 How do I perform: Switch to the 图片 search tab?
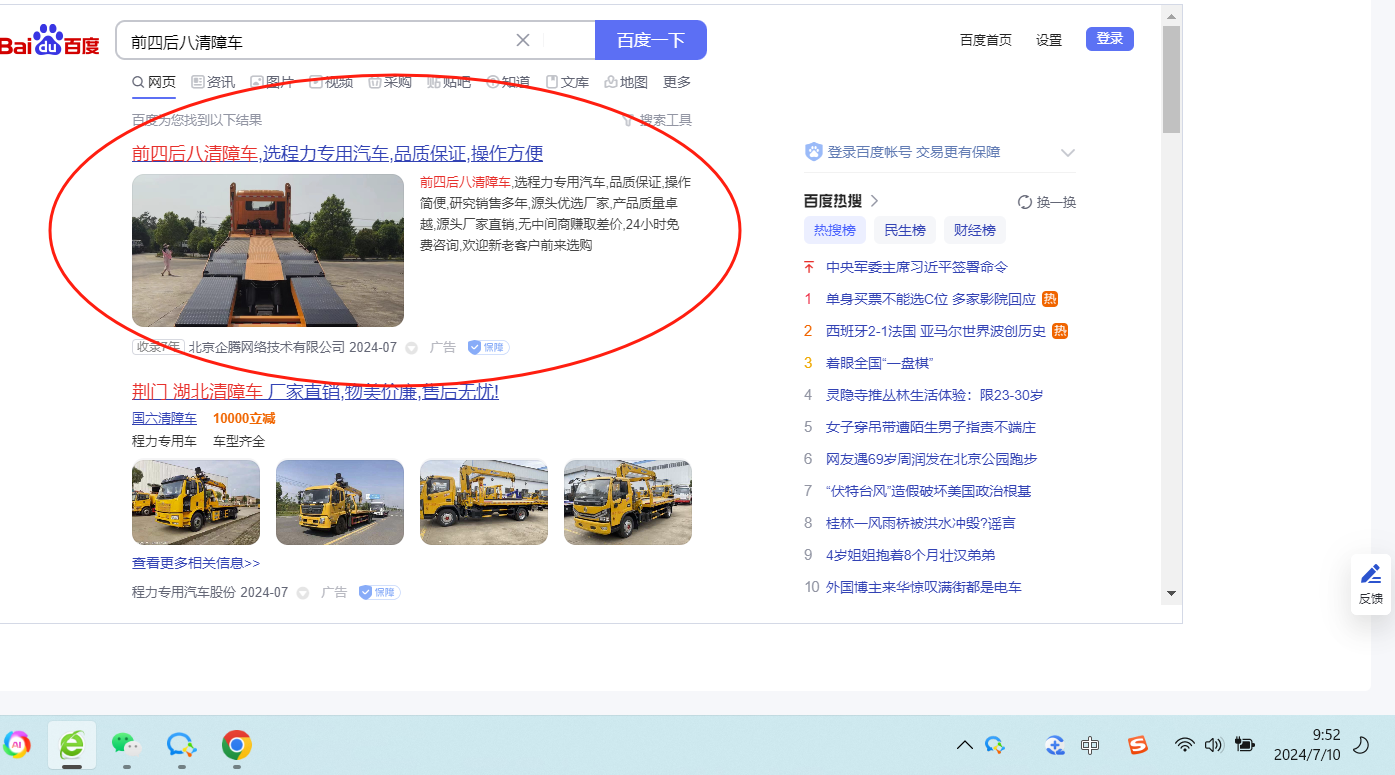pyautogui.click(x=272, y=82)
